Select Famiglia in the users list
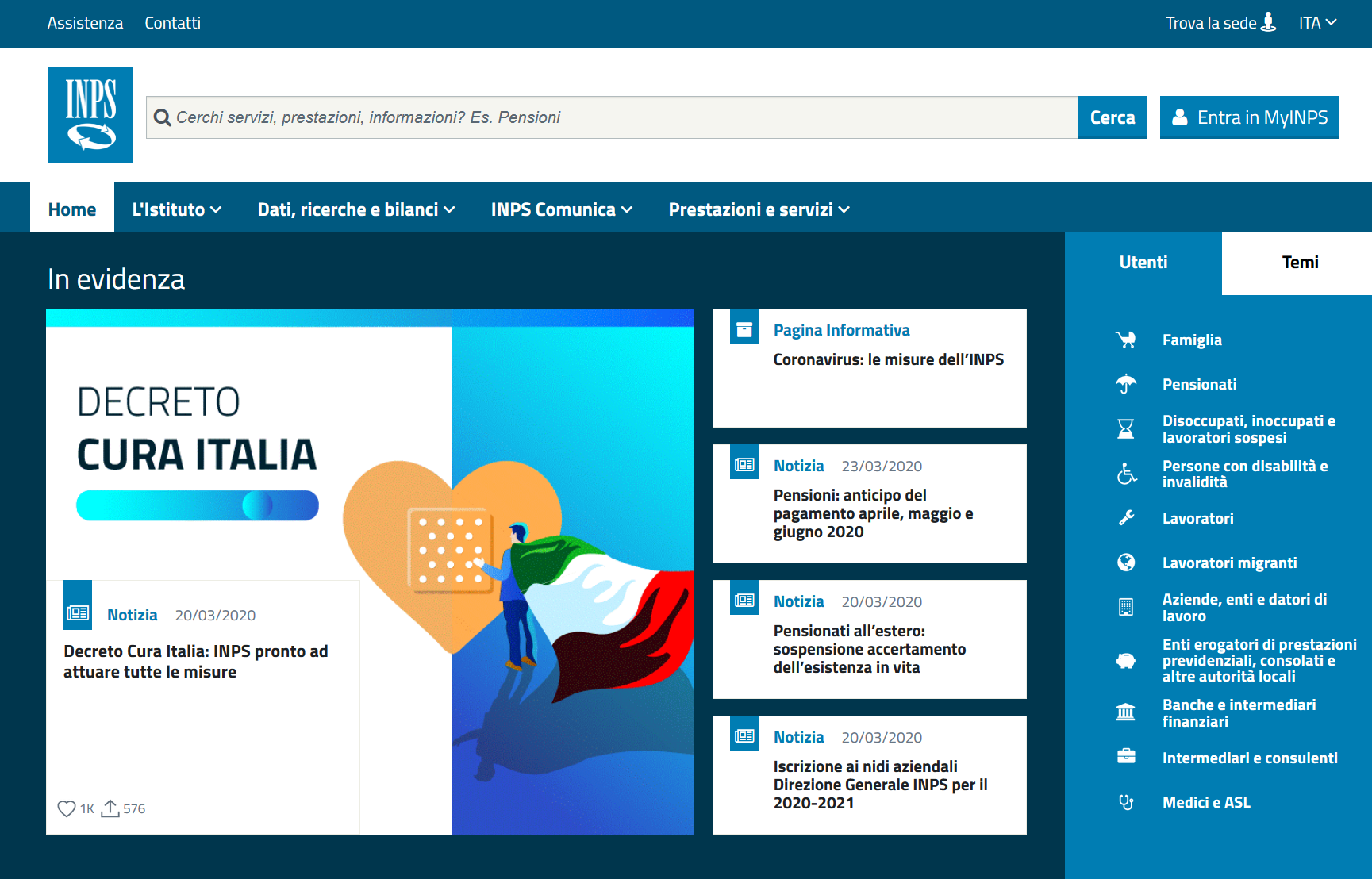The height and width of the screenshot is (887, 1372). (1192, 340)
